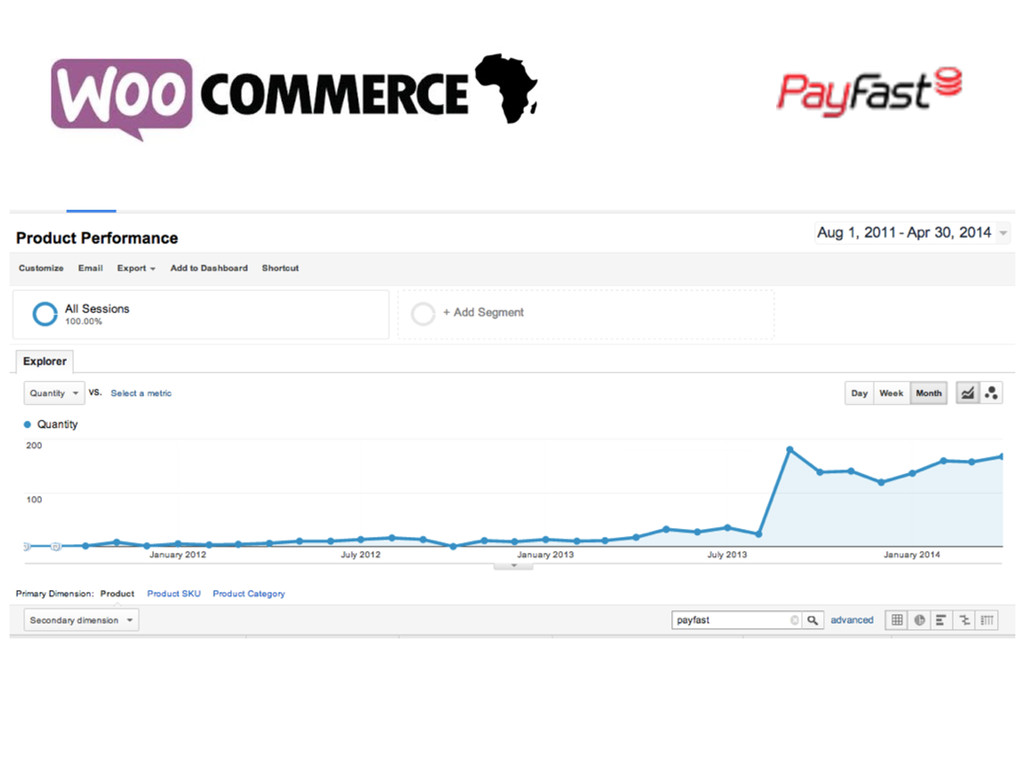
Task: Choose the performance bar view icon
Action: tap(941, 620)
